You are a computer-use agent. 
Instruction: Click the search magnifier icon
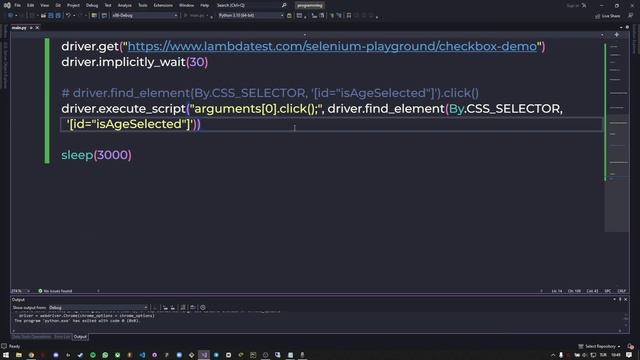(x=284, y=5)
